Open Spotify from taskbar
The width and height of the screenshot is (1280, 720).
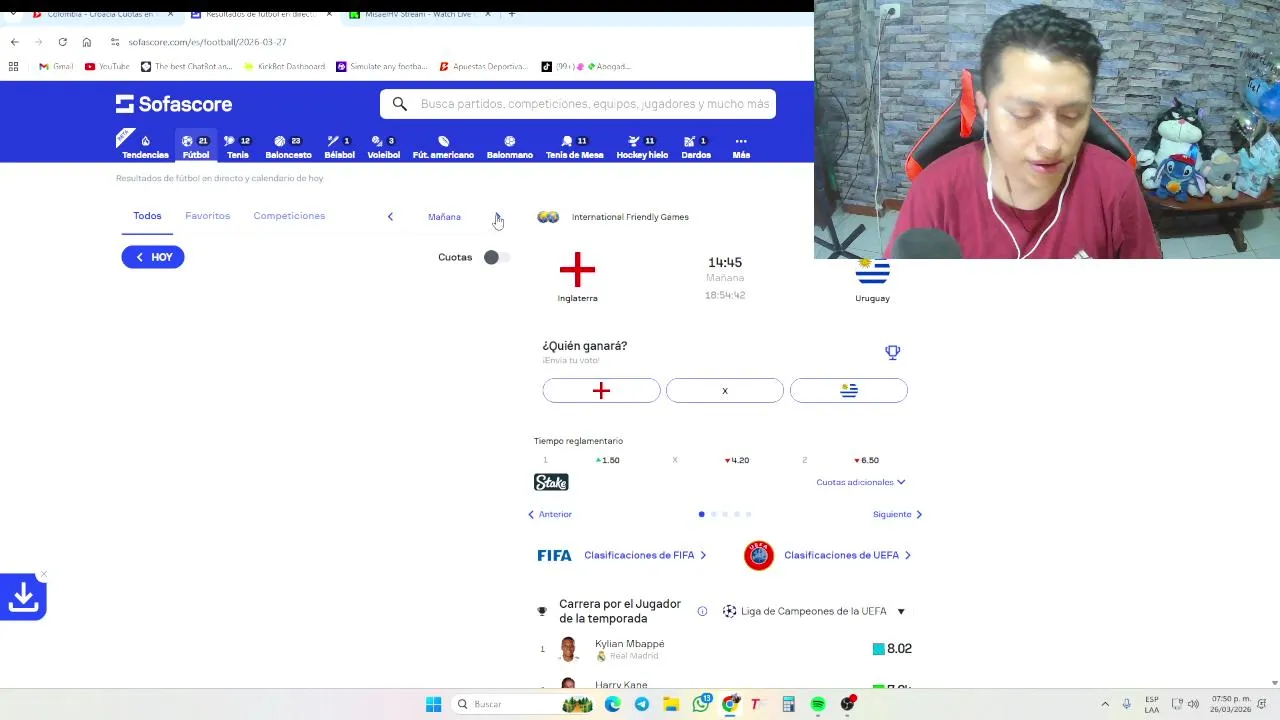(818, 704)
